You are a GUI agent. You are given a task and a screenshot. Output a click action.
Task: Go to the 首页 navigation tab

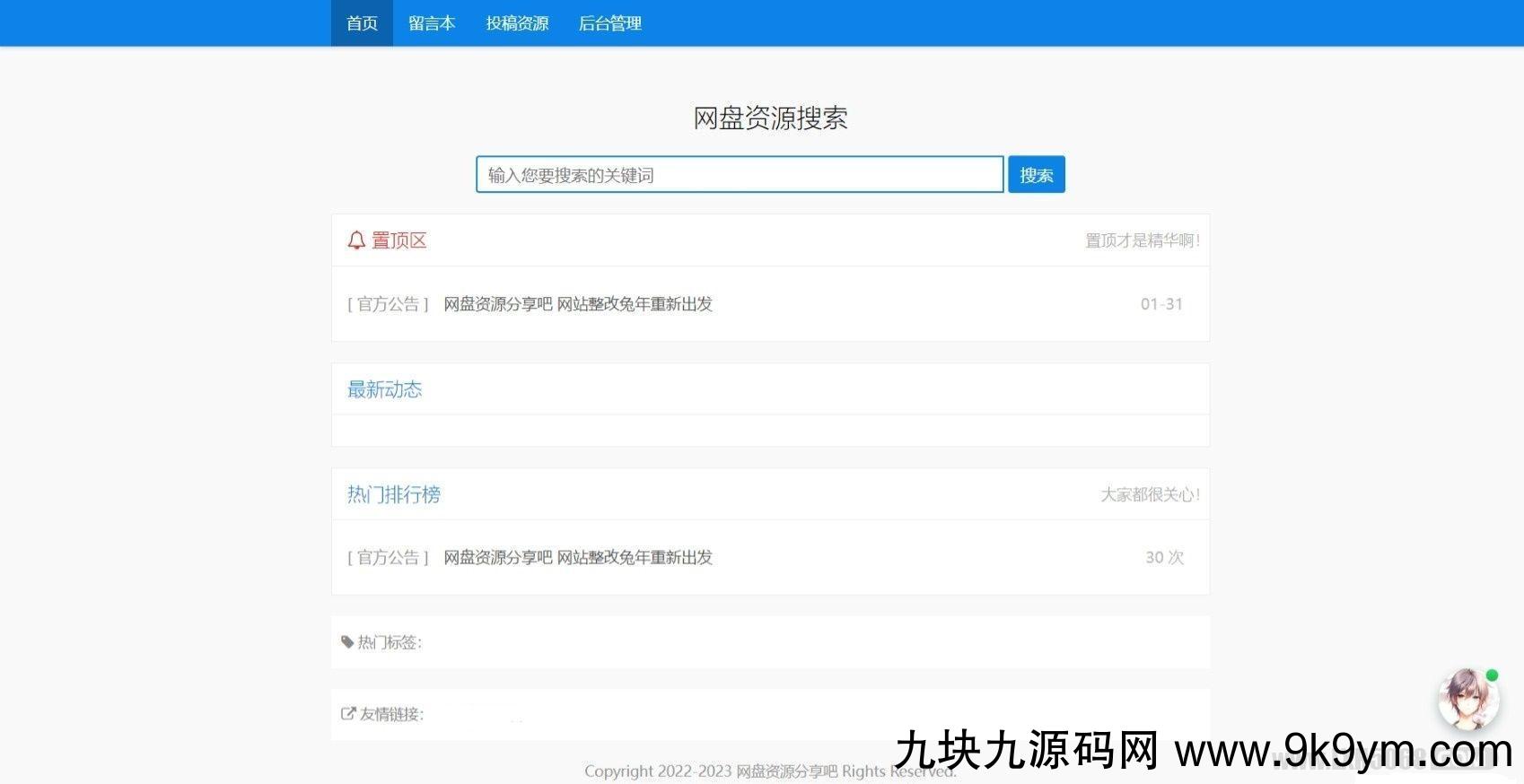click(x=362, y=23)
